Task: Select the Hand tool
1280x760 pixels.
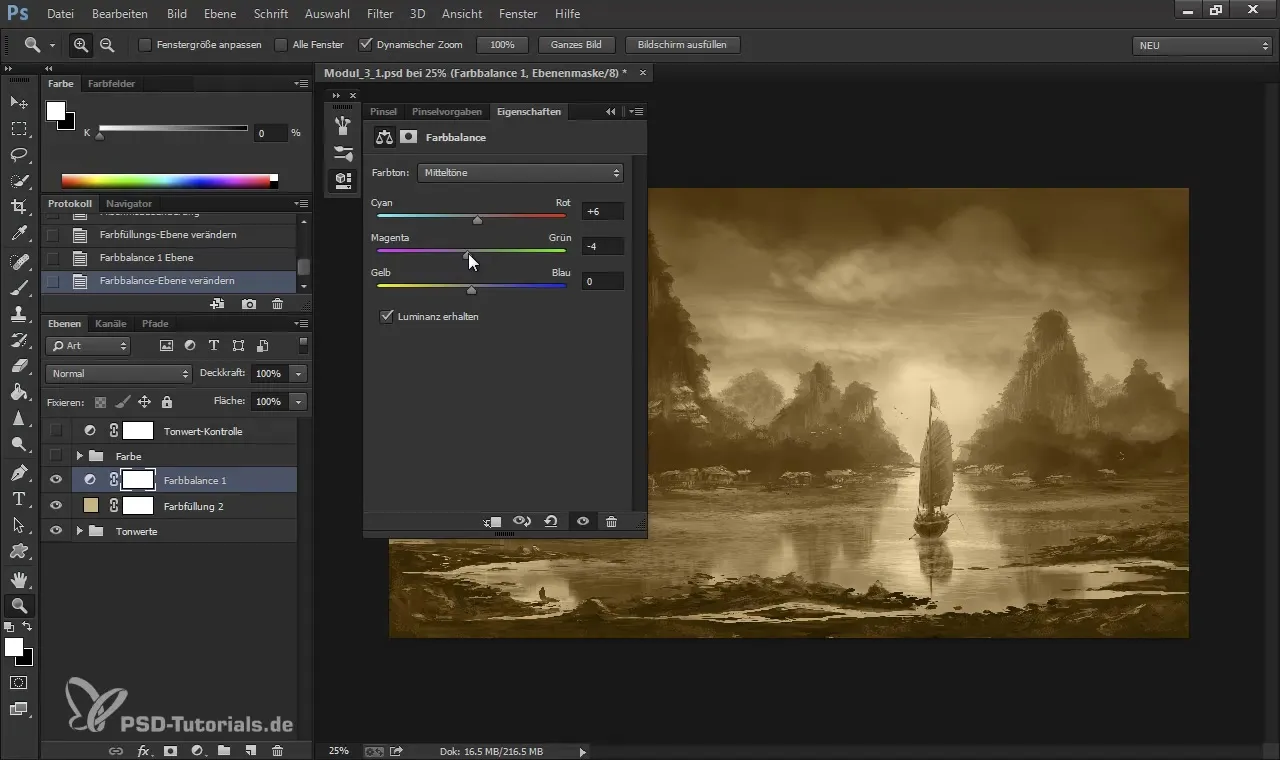Action: point(19,579)
